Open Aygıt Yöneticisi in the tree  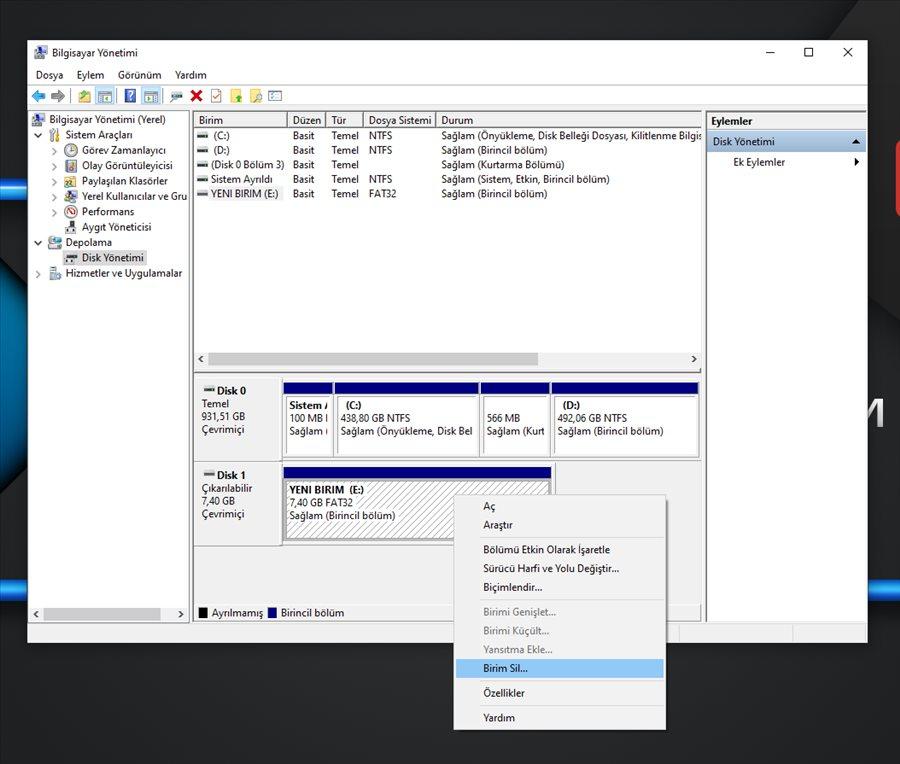(x=114, y=227)
